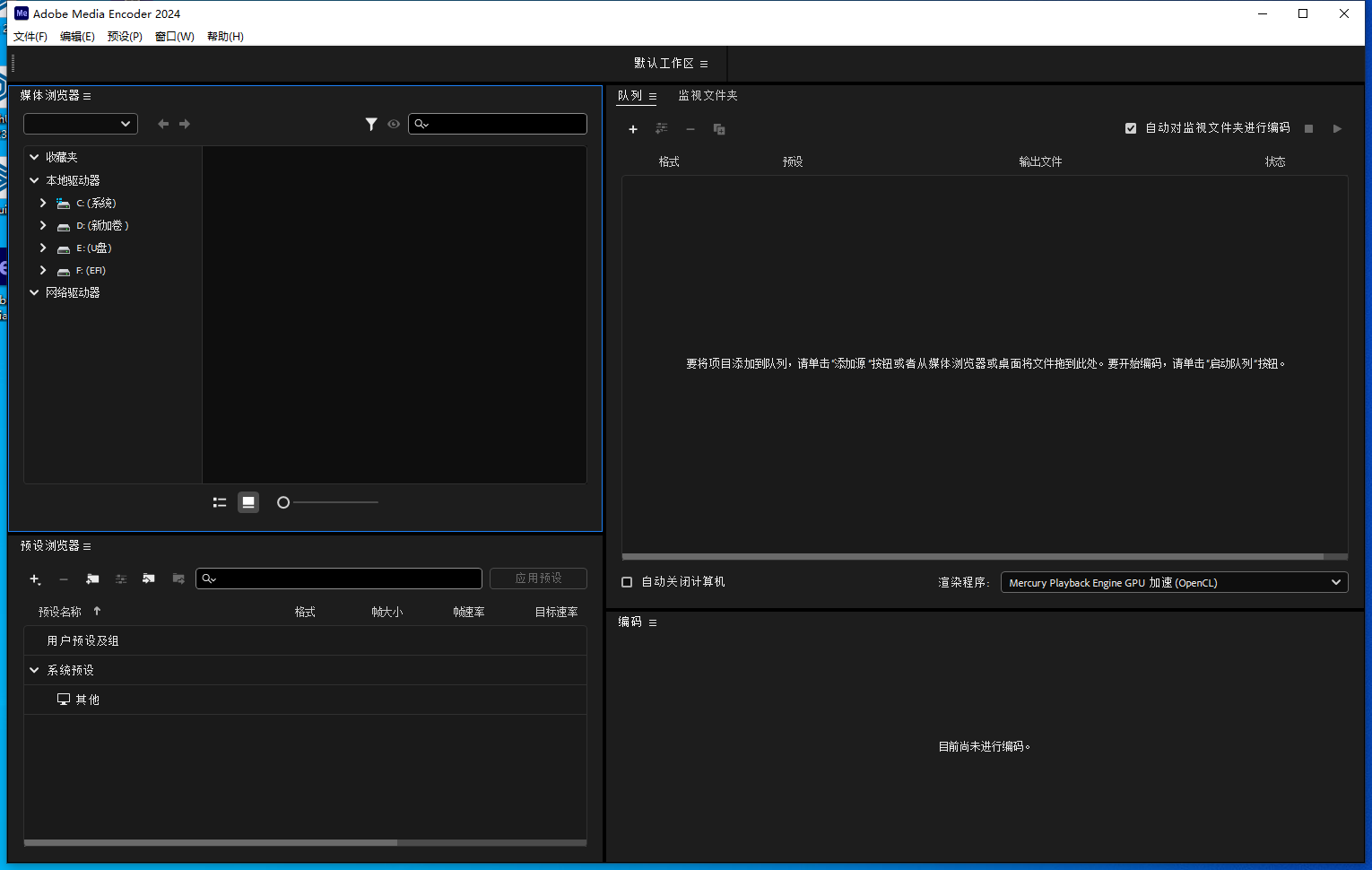Click the preset browser search field

[x=339, y=579]
